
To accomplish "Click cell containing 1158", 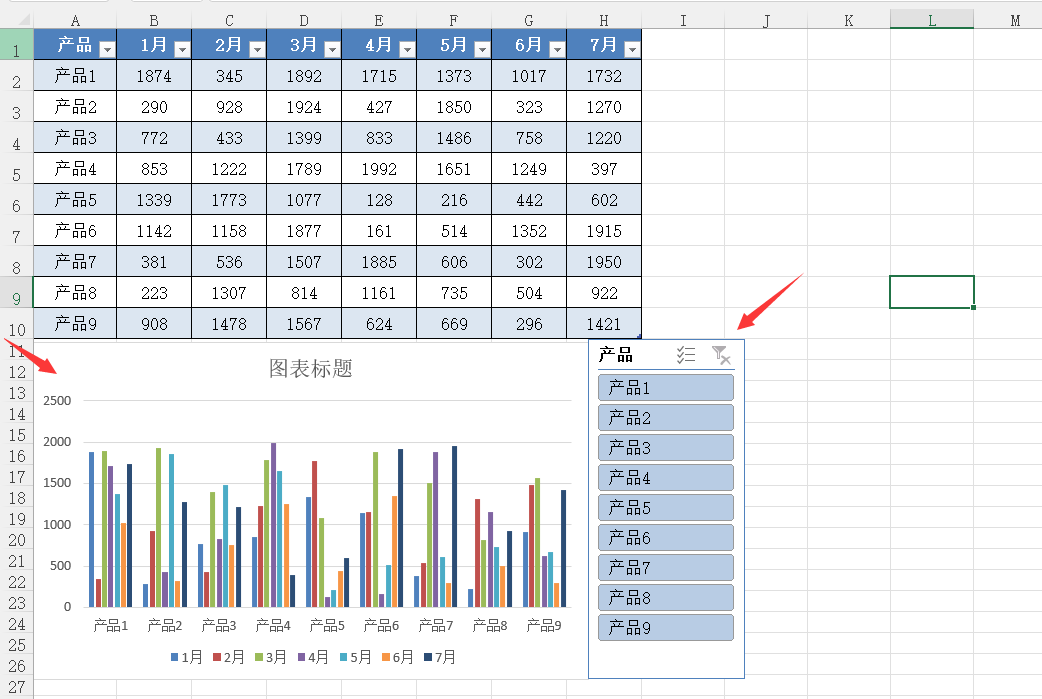I will click(x=229, y=231).
